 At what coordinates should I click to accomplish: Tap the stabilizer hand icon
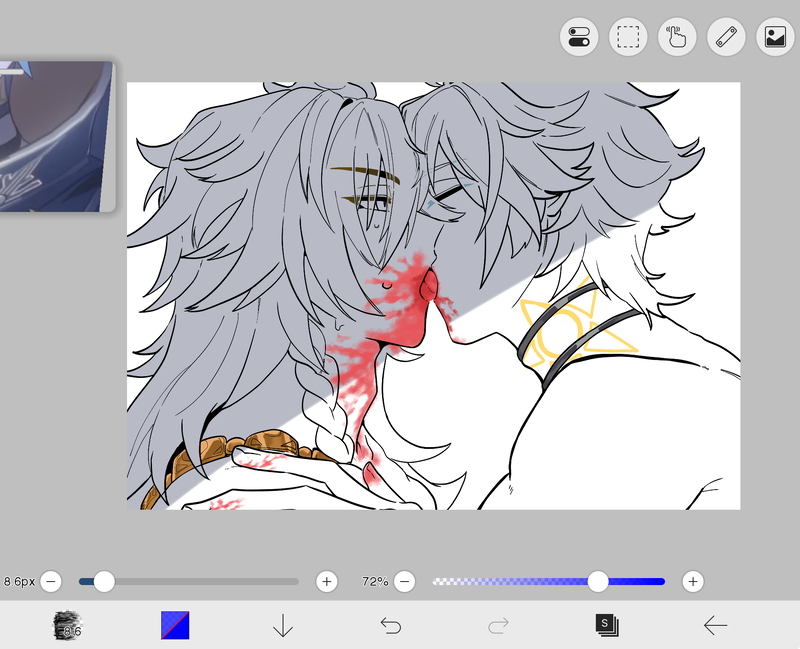677,37
